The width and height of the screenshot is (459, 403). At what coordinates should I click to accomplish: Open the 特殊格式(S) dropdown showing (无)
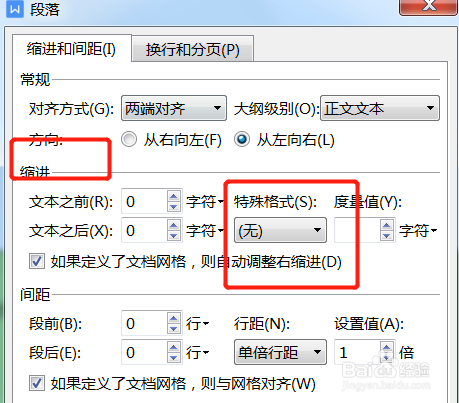(280, 230)
